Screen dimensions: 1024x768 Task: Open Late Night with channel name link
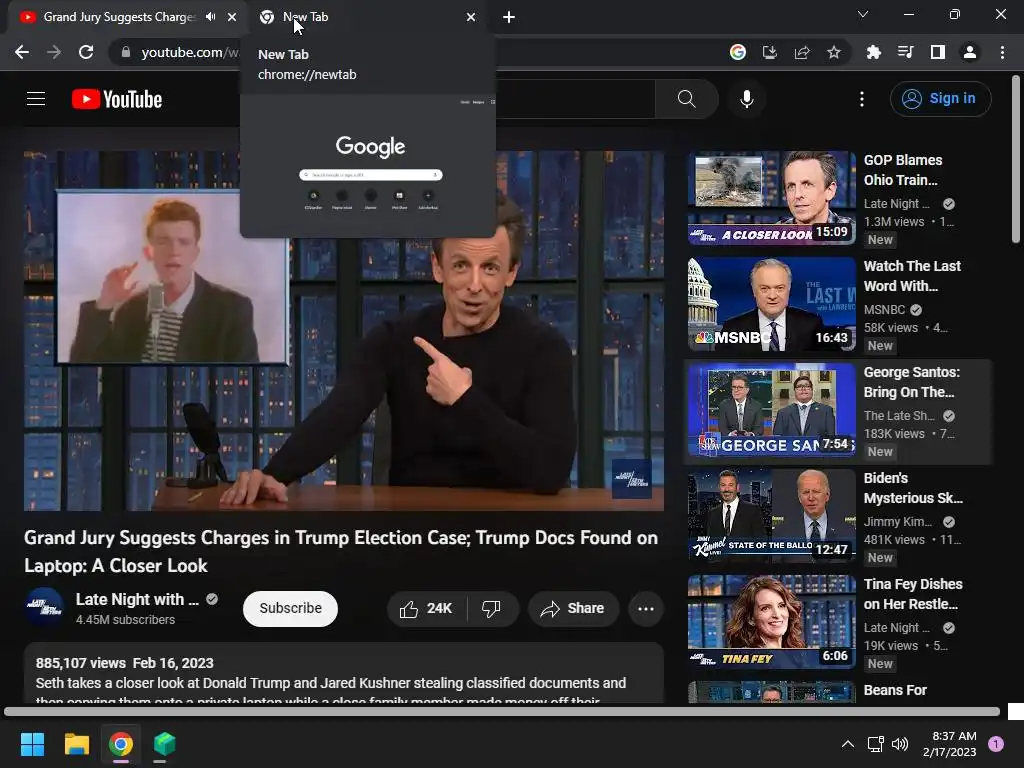pos(137,600)
